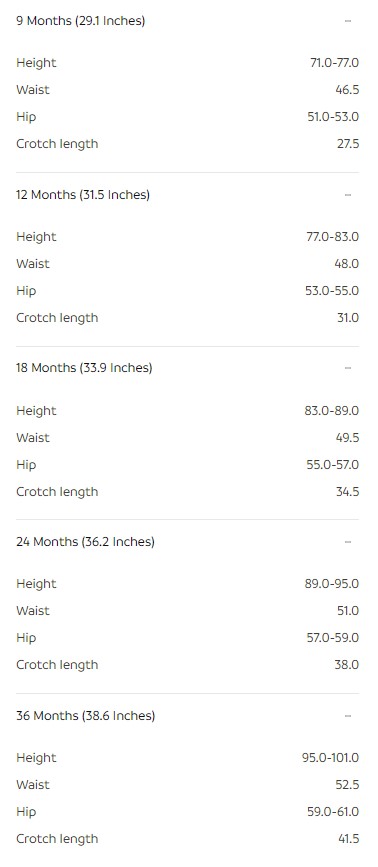The width and height of the screenshot is (378, 867).
Task: Select the 12 Months (31.5 Inches) header
Action: point(83,195)
